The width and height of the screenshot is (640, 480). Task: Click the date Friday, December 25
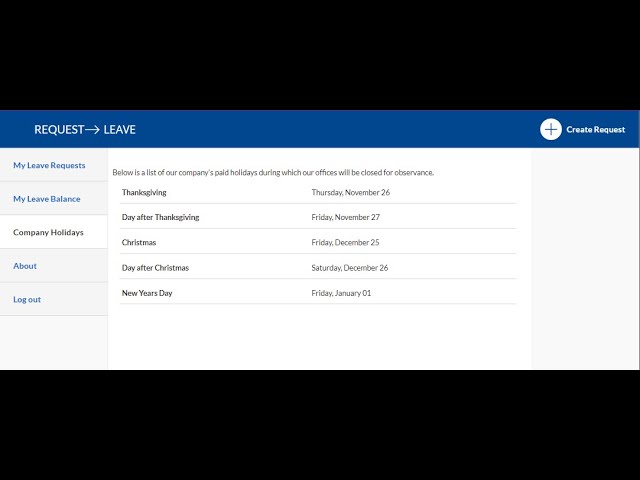pyautogui.click(x=345, y=242)
